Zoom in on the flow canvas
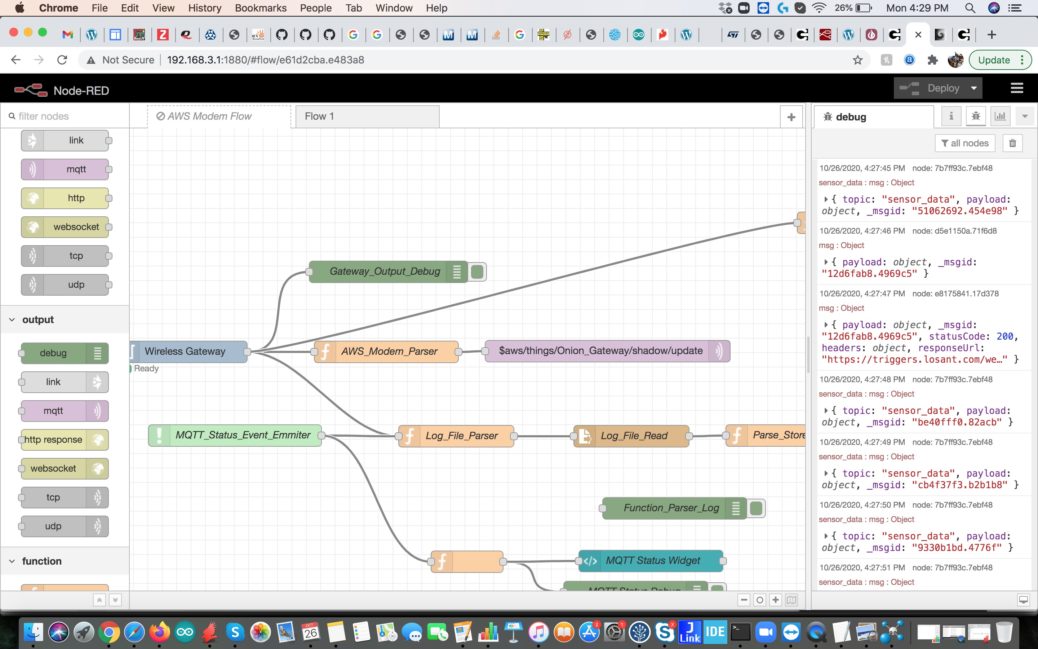This screenshot has height=649, width=1038. click(x=775, y=600)
